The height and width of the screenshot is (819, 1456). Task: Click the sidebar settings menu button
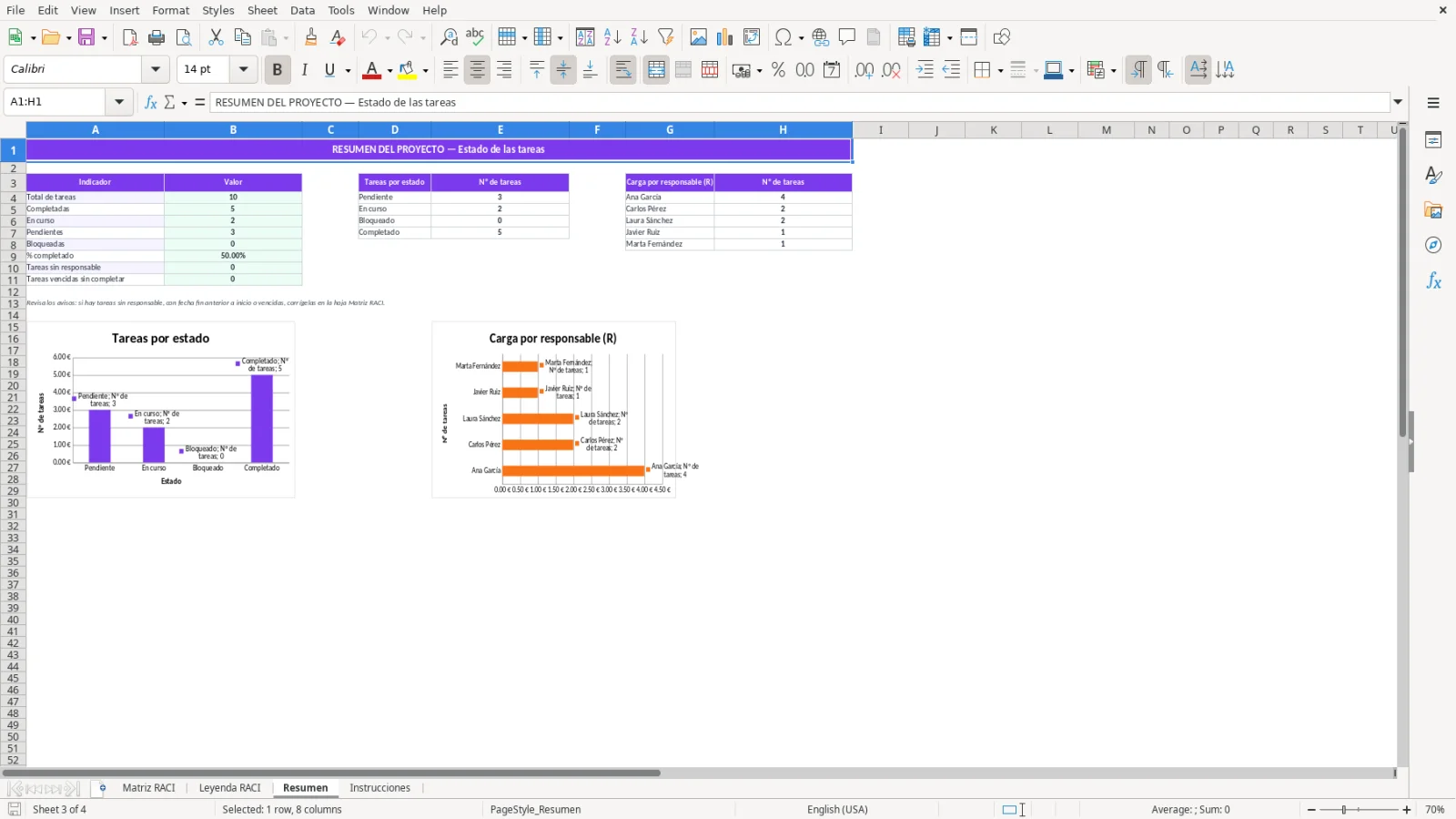tap(1433, 103)
